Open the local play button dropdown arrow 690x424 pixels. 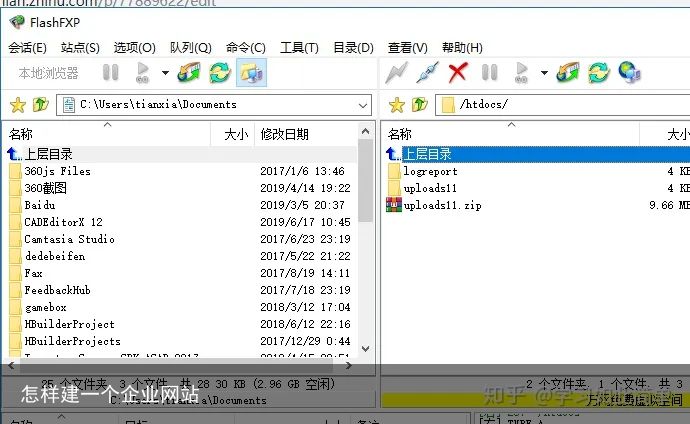[x=165, y=73]
